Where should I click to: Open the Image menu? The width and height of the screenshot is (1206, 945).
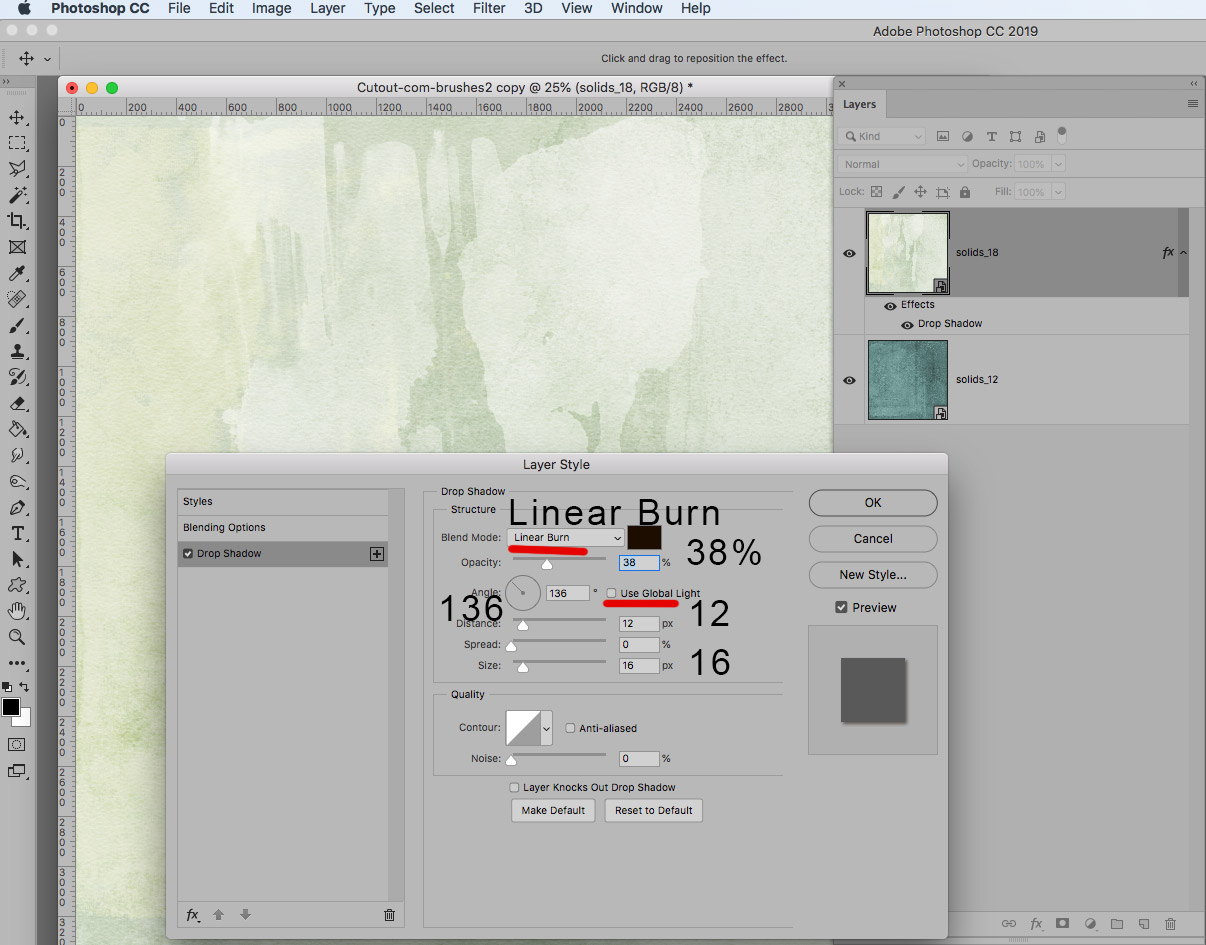pos(271,8)
